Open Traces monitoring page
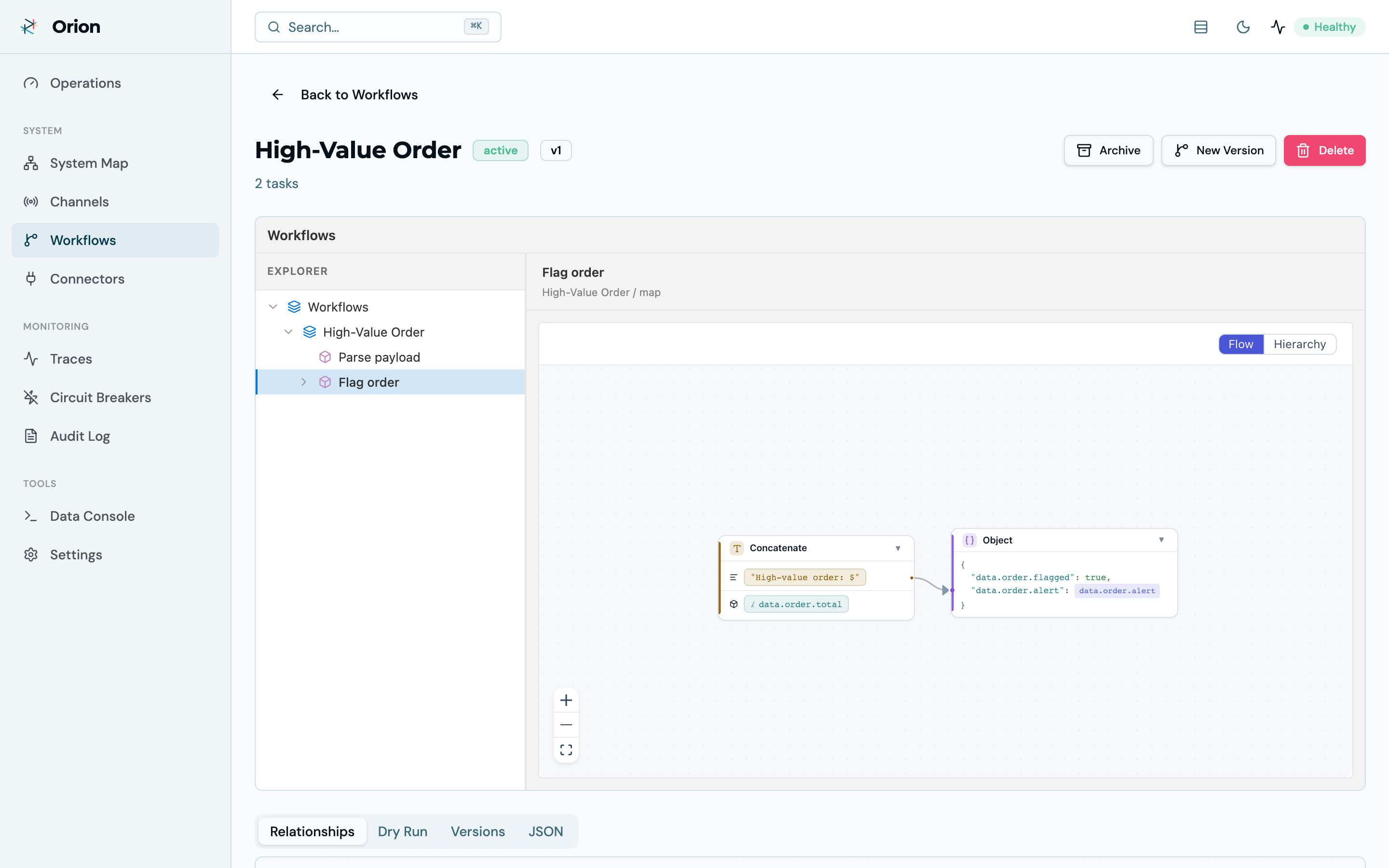The height and width of the screenshot is (868, 1389). click(115, 359)
